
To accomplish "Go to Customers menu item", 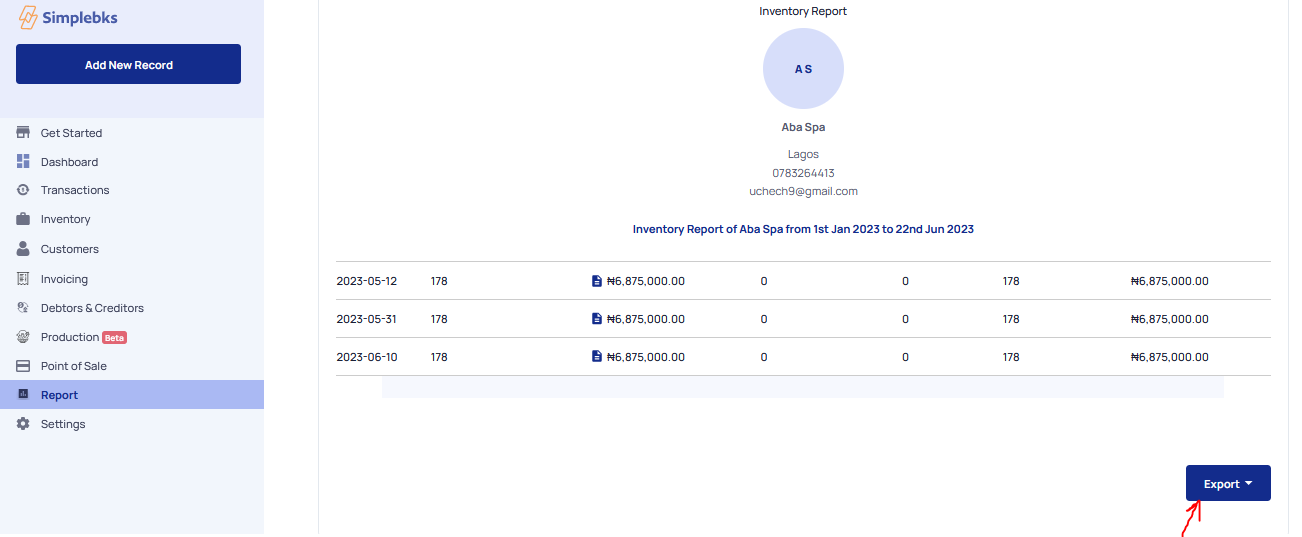I will 70,249.
